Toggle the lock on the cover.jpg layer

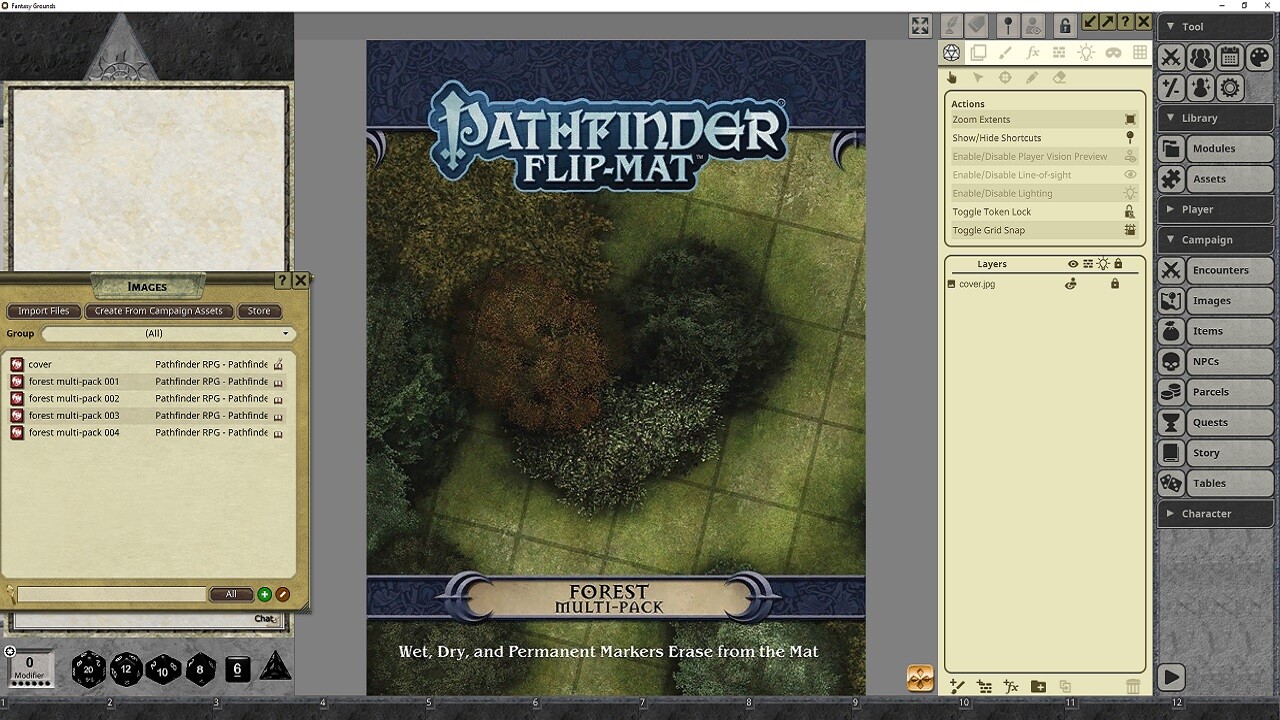pos(1115,284)
